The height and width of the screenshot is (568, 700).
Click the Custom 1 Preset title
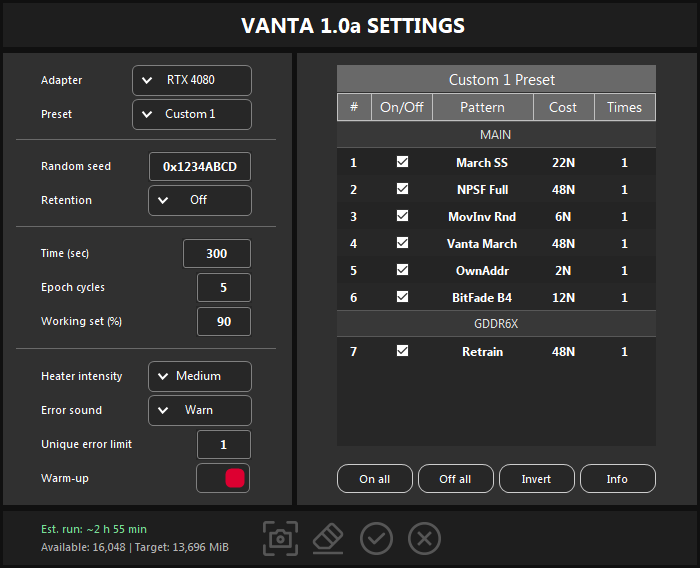point(502,80)
